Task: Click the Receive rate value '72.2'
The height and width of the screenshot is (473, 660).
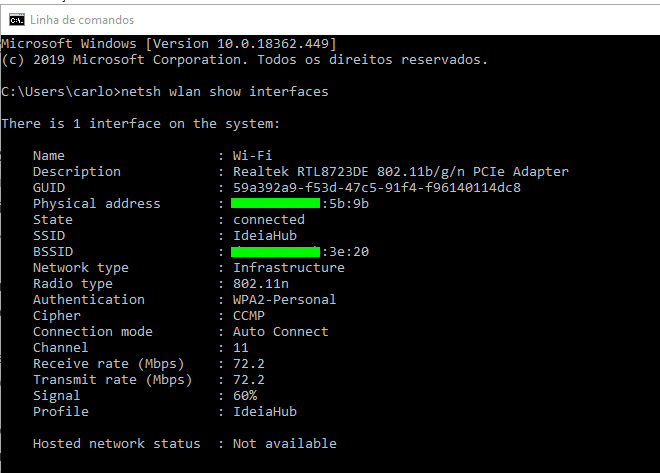Action: 249,364
